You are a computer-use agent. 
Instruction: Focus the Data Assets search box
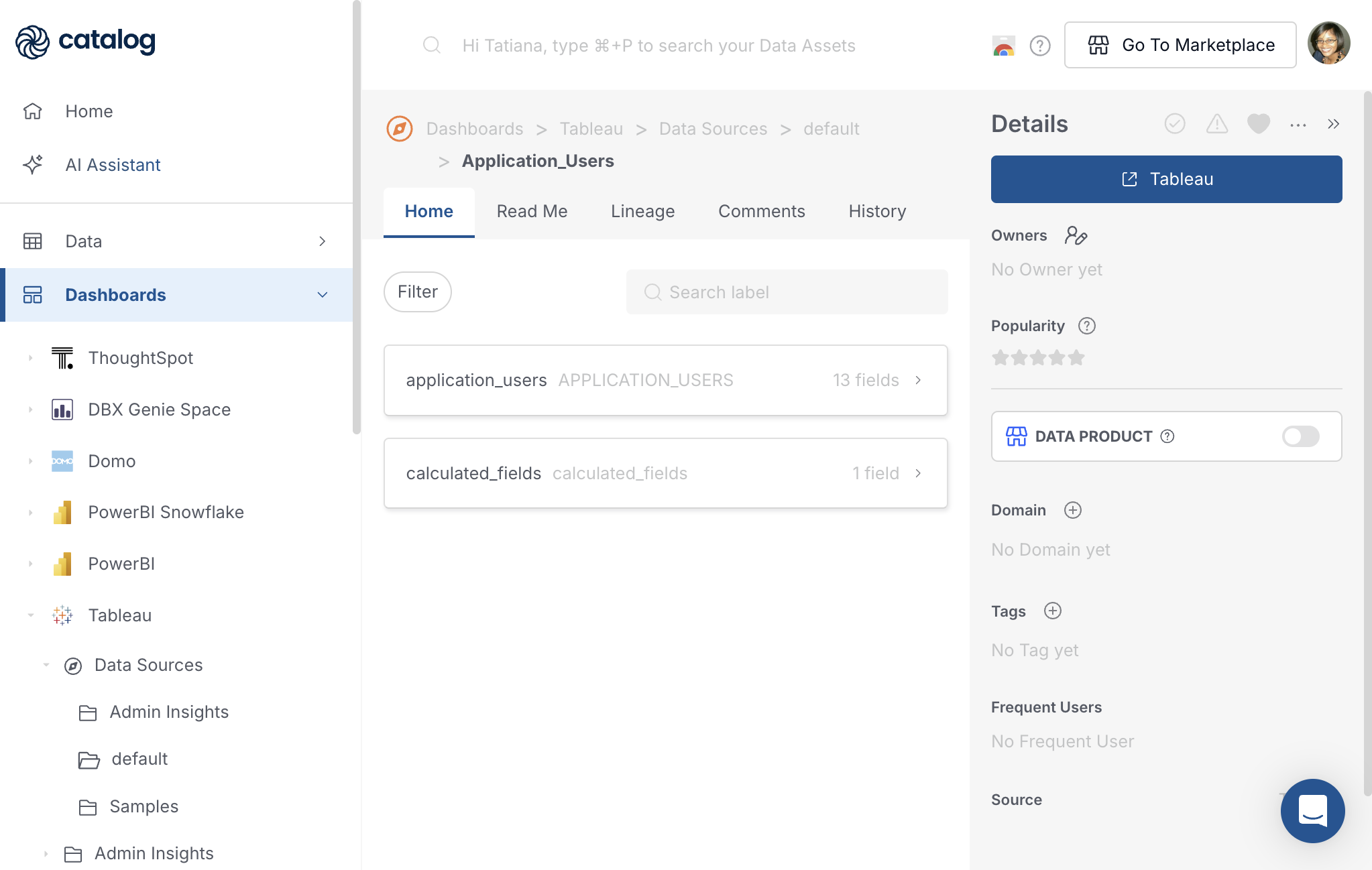(659, 46)
